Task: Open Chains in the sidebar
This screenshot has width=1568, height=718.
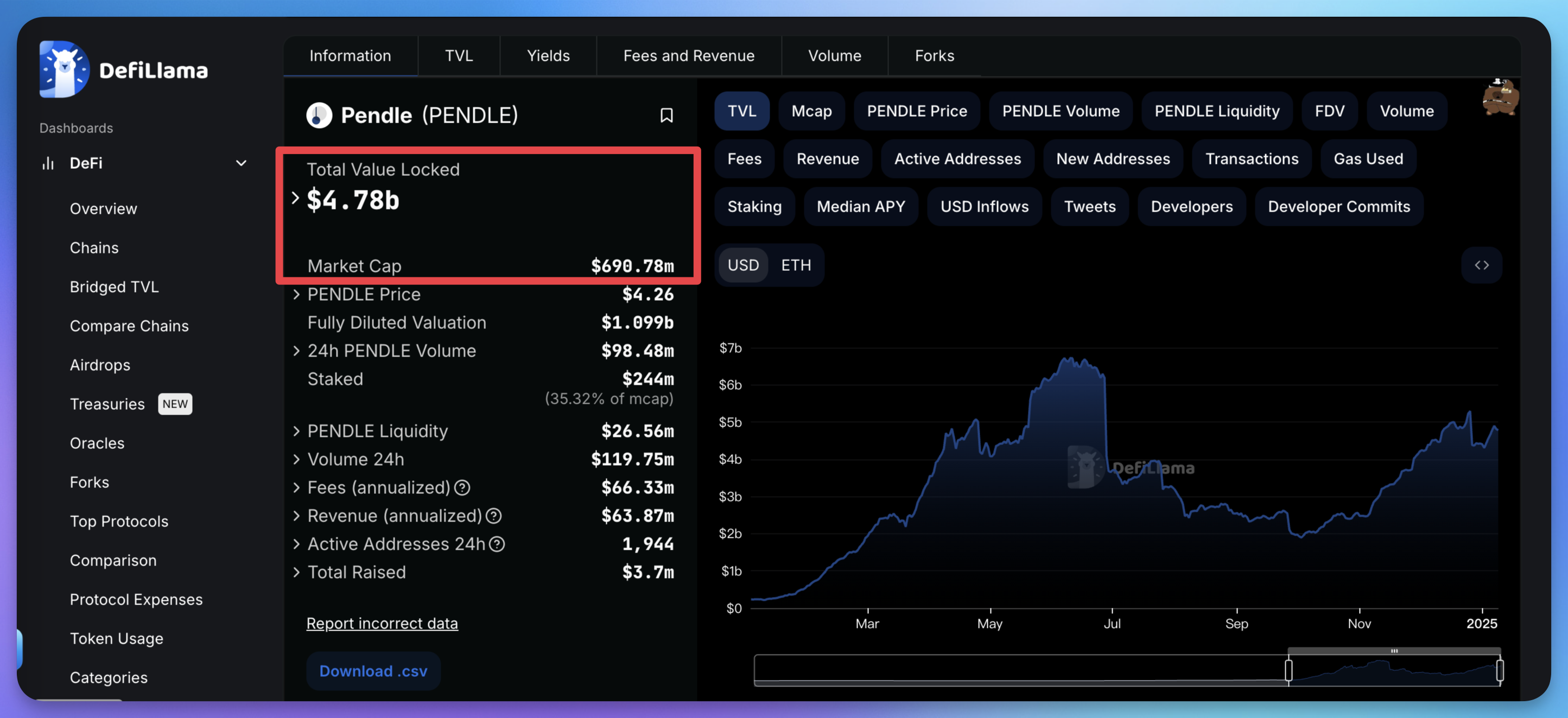Action: [x=94, y=247]
